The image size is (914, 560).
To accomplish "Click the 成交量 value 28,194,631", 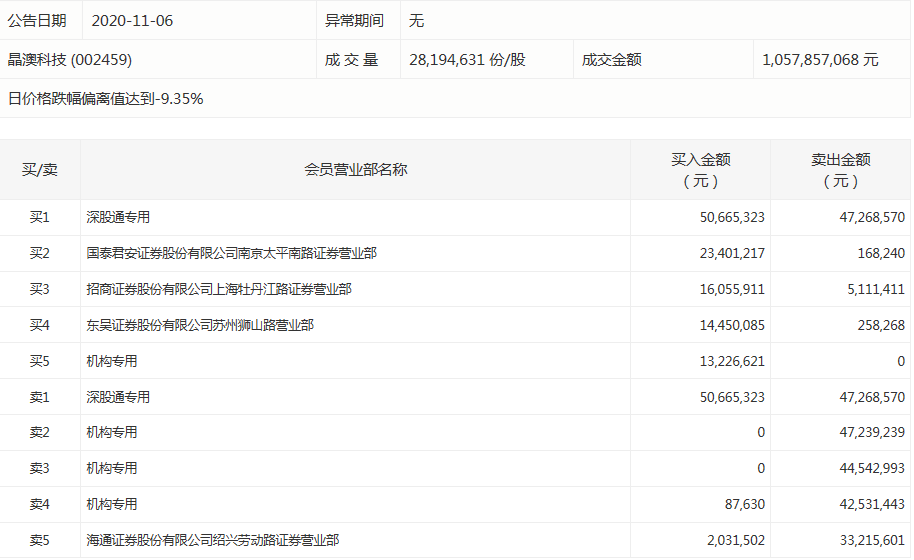I will tap(467, 59).
